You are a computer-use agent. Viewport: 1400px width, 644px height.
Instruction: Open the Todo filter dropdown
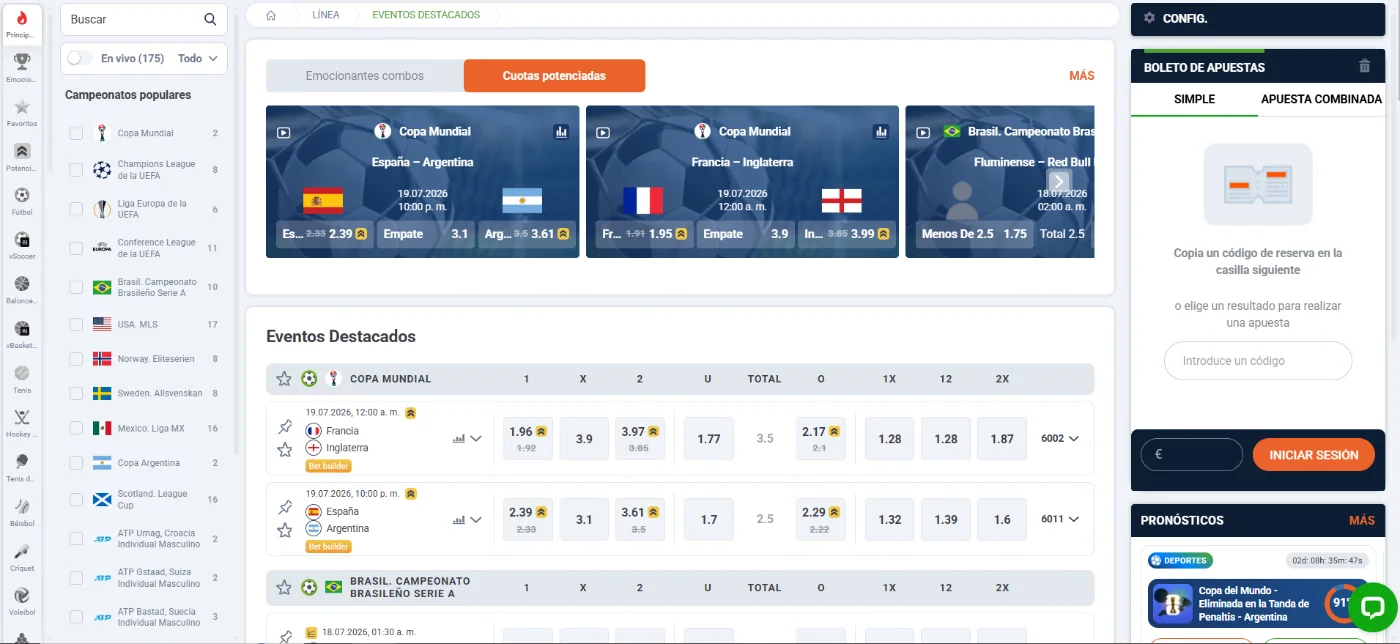[198, 58]
